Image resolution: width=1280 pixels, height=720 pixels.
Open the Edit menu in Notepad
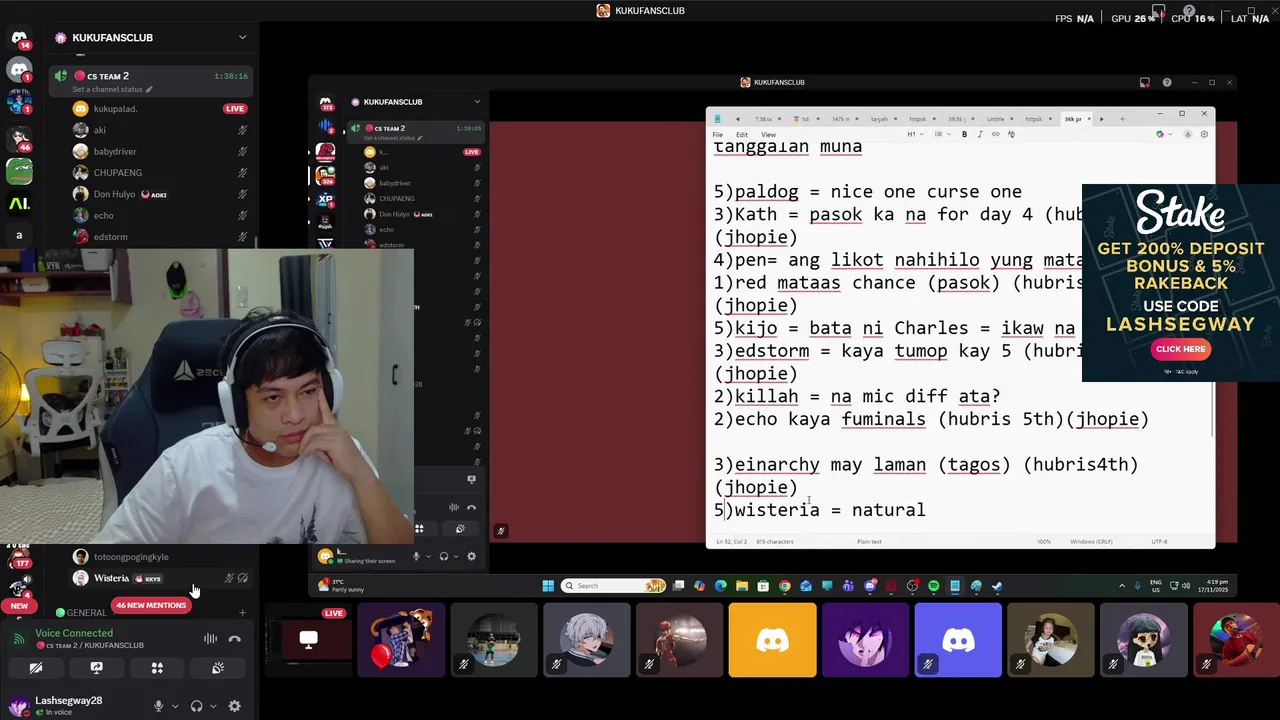click(x=742, y=134)
